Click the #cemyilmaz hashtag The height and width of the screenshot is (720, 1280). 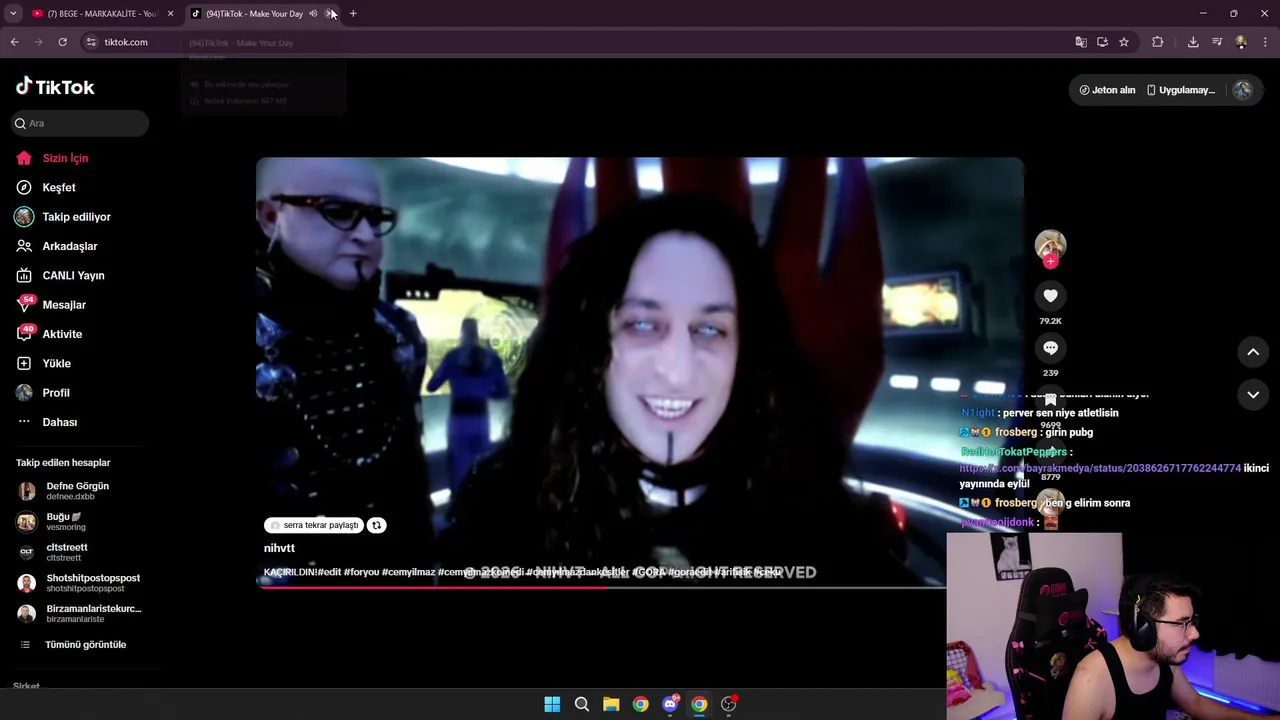point(408,572)
